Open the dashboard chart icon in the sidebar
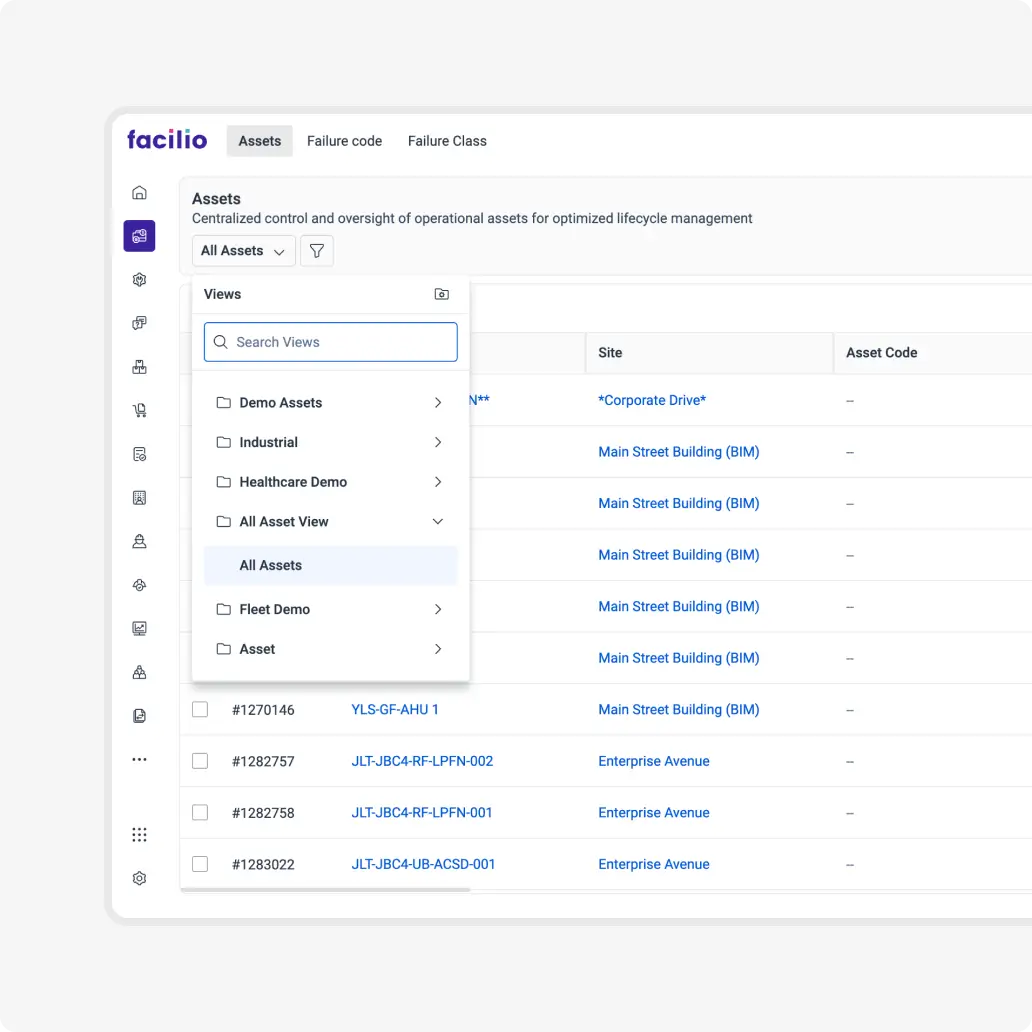The width and height of the screenshot is (1032, 1032). 139,628
